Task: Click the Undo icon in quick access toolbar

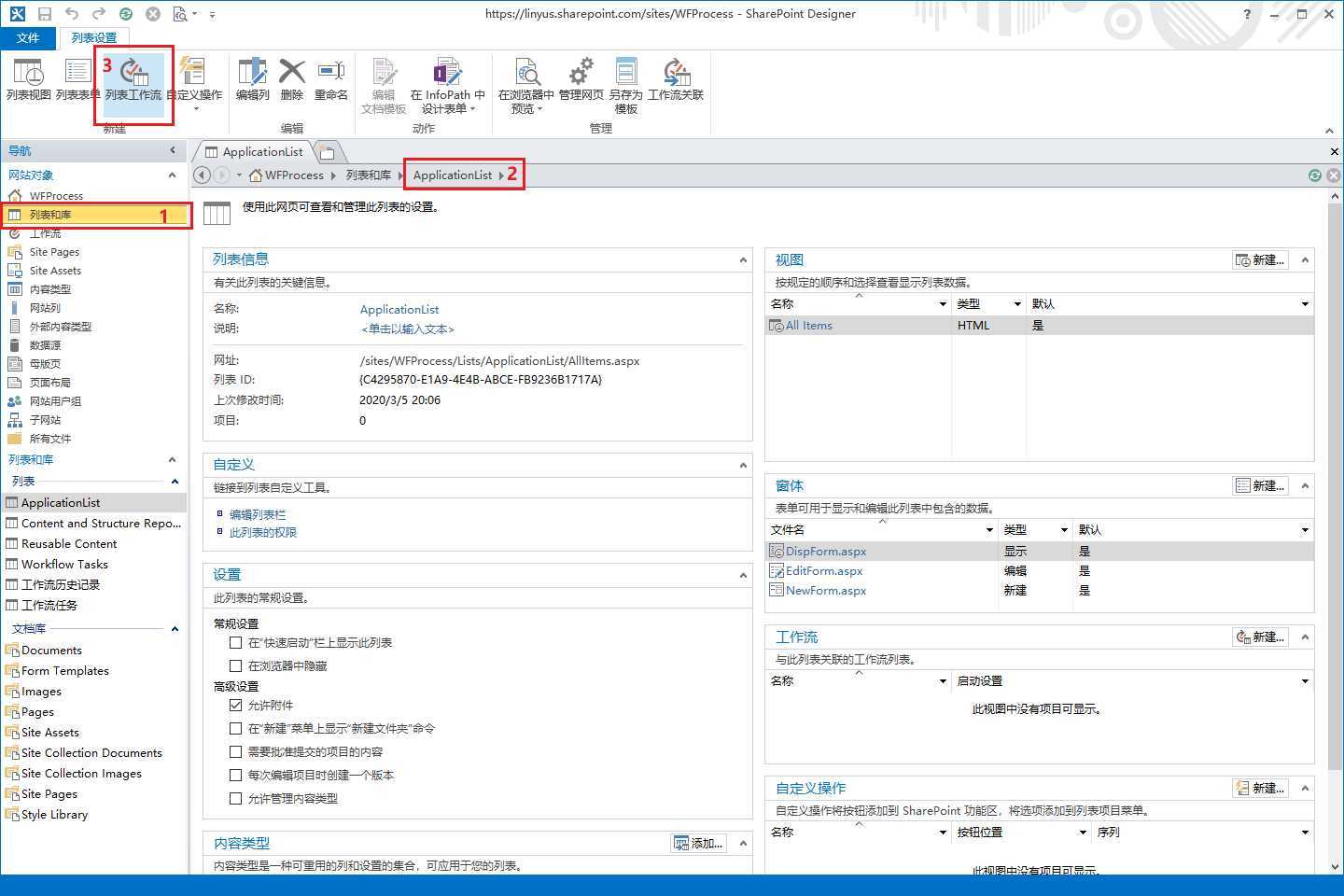Action: (72, 14)
